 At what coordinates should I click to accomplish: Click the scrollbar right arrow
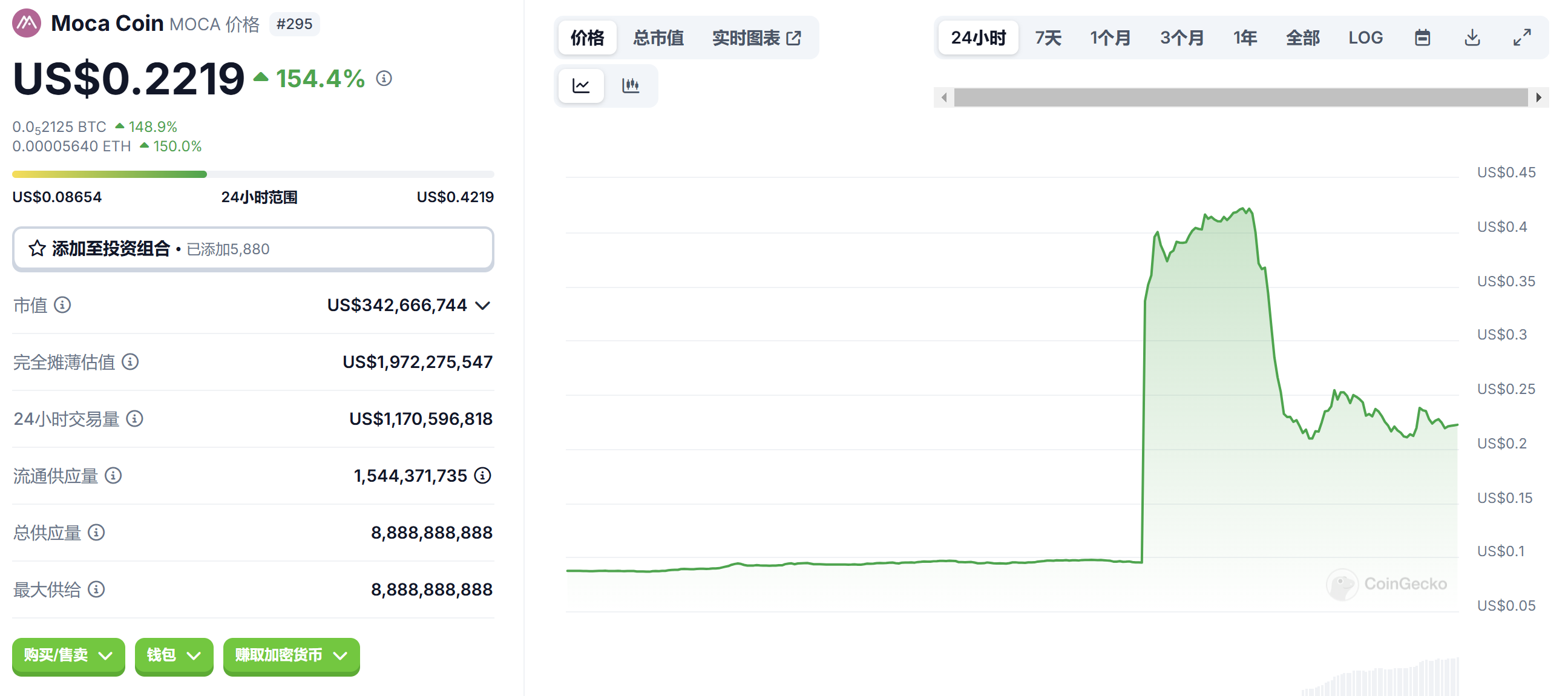pyautogui.click(x=1539, y=97)
